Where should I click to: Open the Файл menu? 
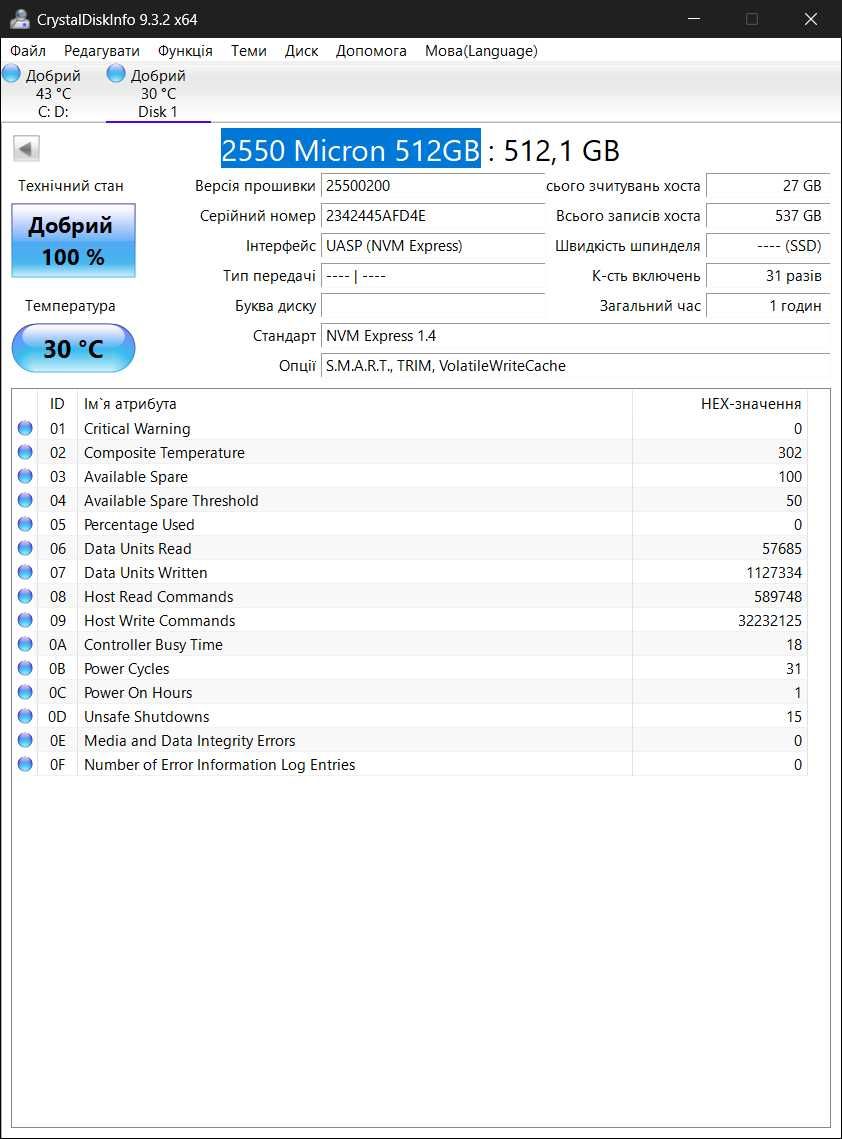click(28, 51)
